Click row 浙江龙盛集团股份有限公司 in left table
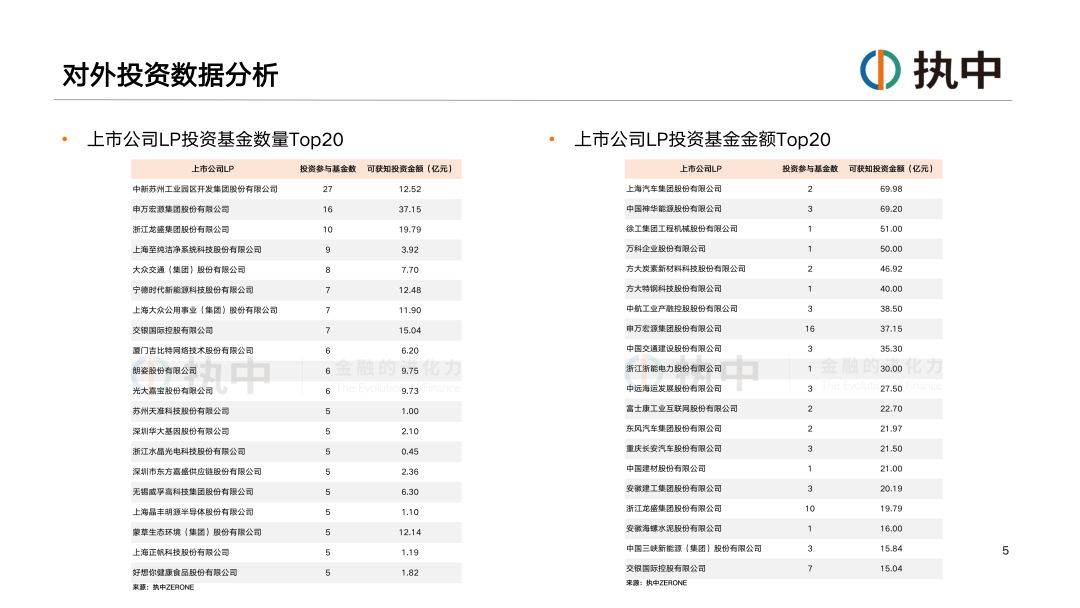The width and height of the screenshot is (1080, 608). coord(296,229)
